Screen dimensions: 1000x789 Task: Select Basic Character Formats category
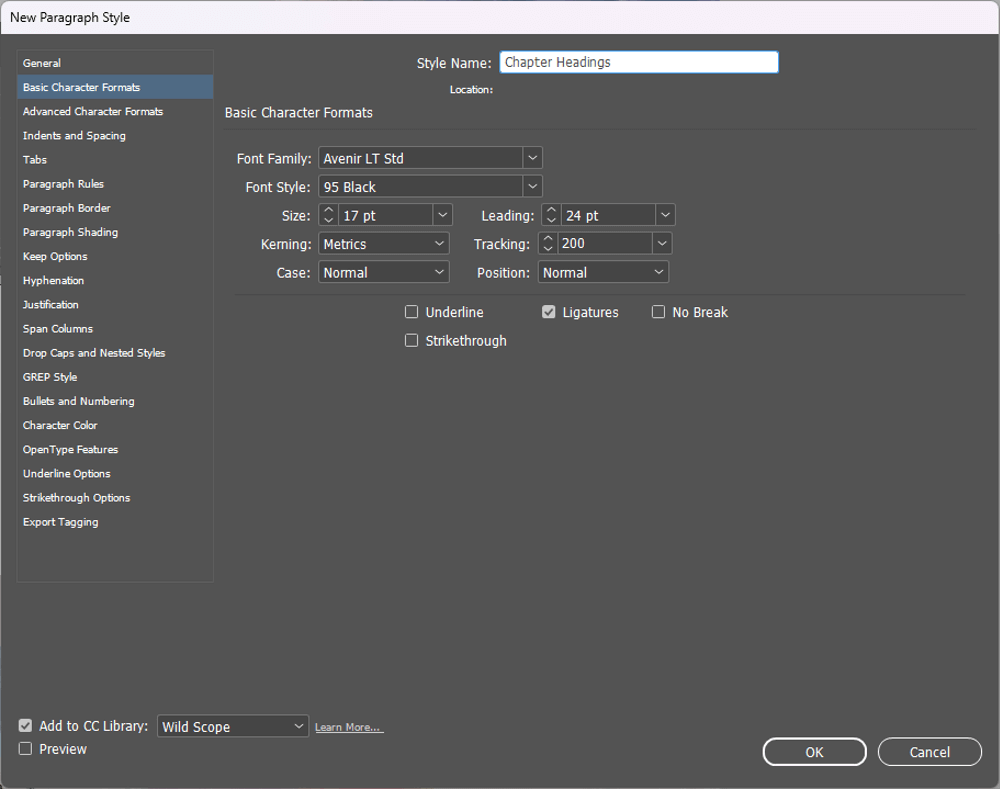[x=115, y=87]
